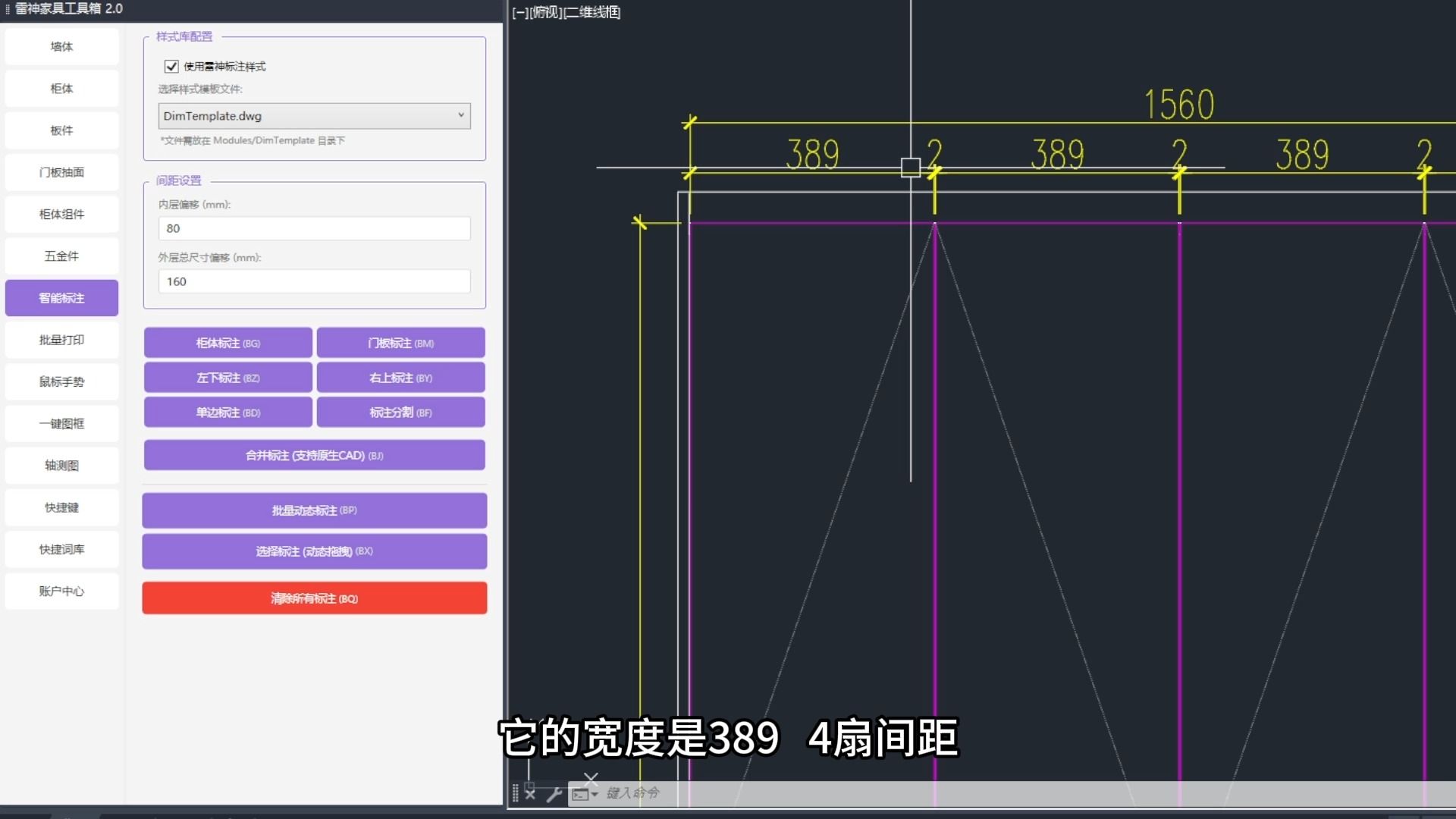
Task: Select the 1560 overall dimension text
Action: [x=1179, y=105]
